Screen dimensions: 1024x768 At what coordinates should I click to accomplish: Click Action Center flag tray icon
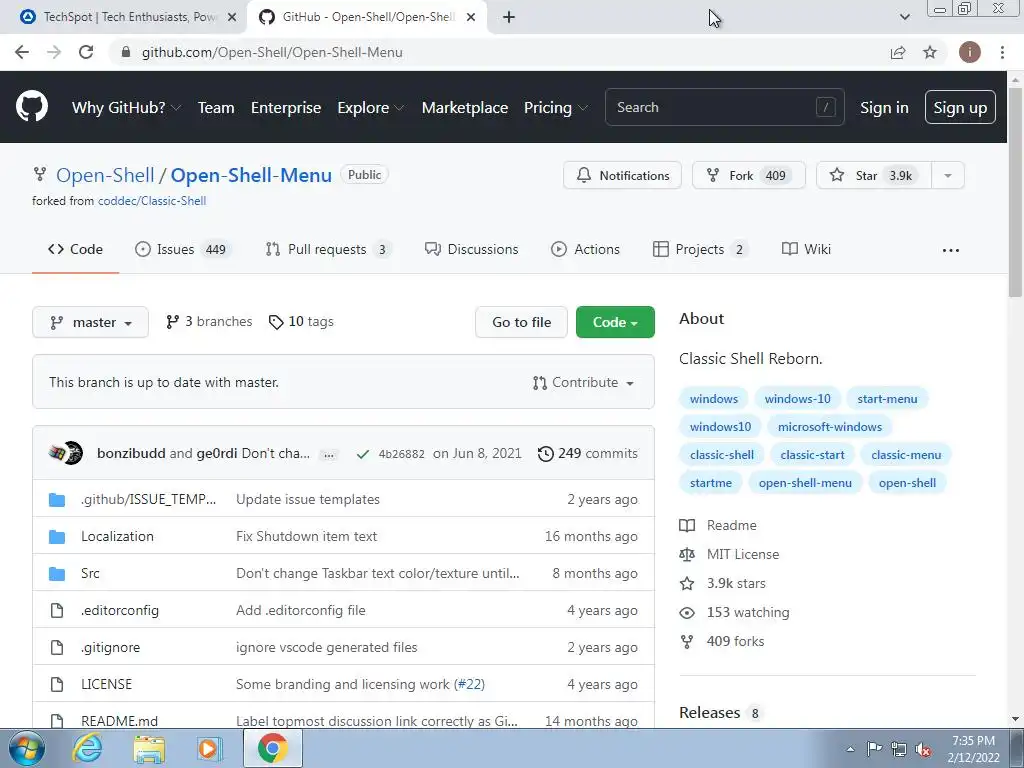874,749
